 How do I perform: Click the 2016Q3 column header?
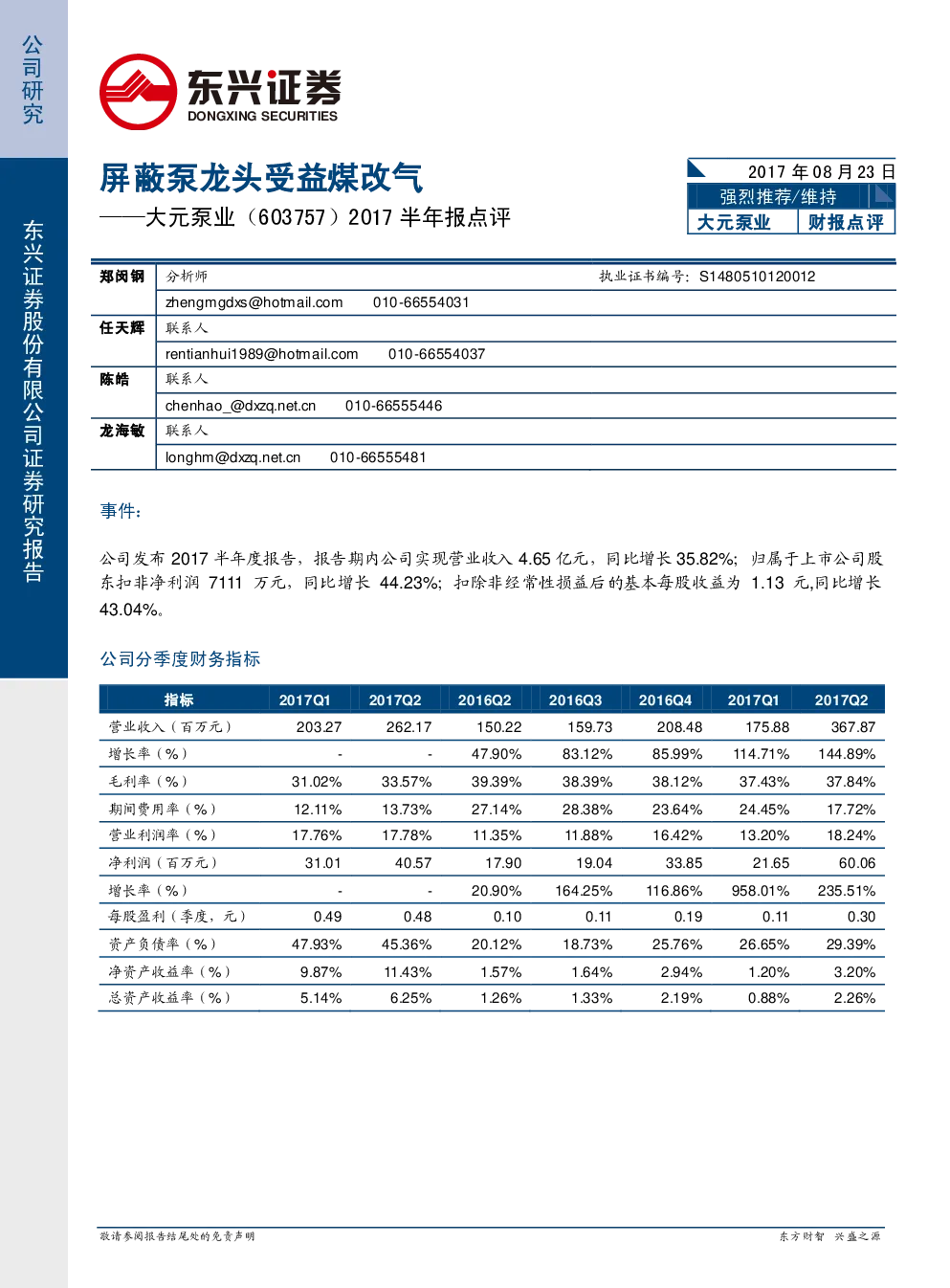(575, 700)
